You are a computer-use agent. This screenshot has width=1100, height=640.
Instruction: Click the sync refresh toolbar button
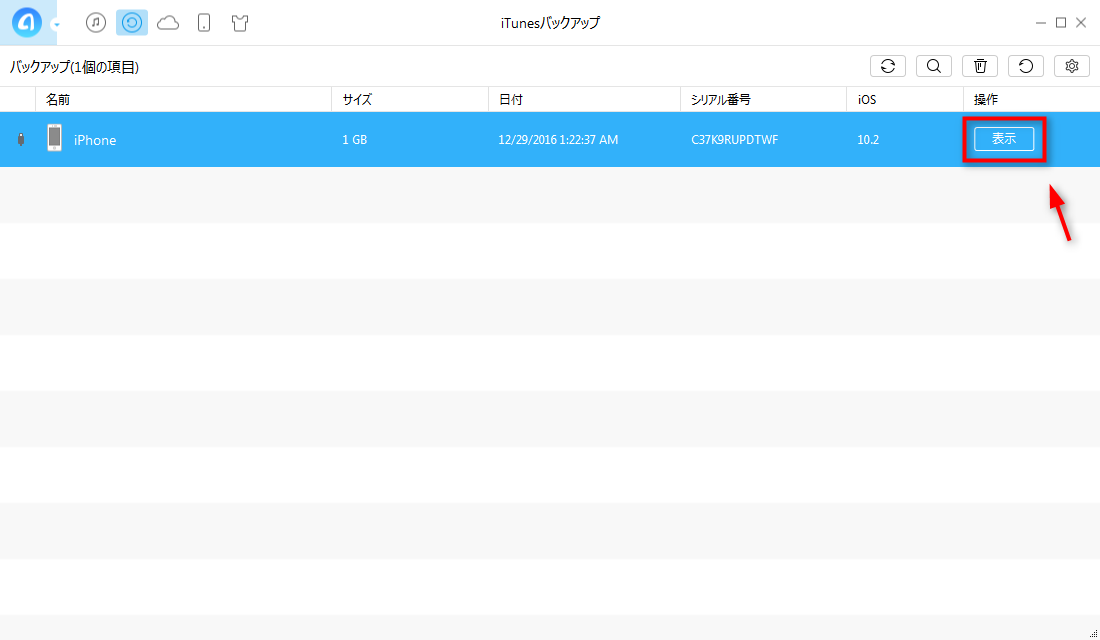pos(887,66)
